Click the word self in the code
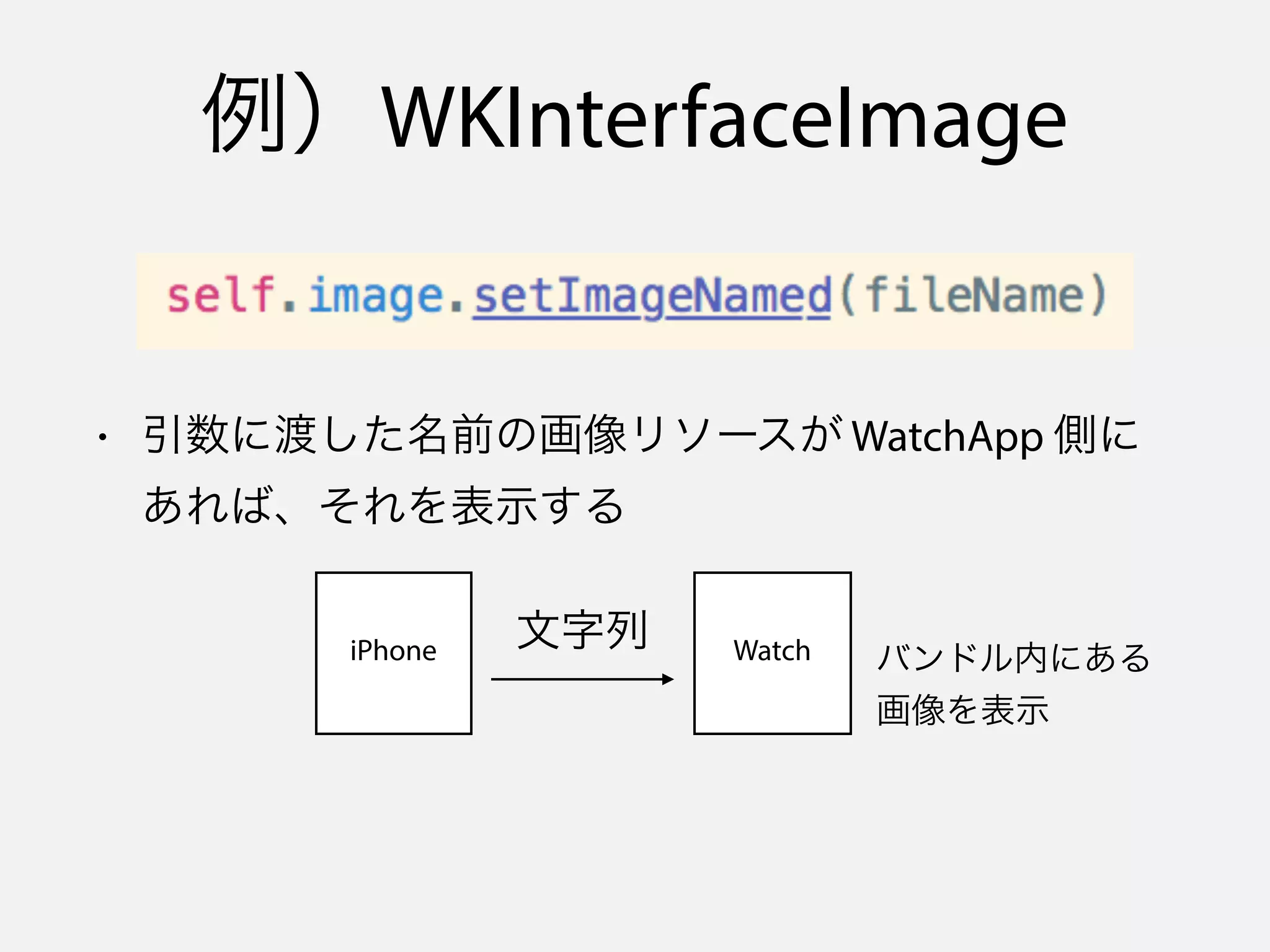This screenshot has width=1270, height=952. (221, 294)
